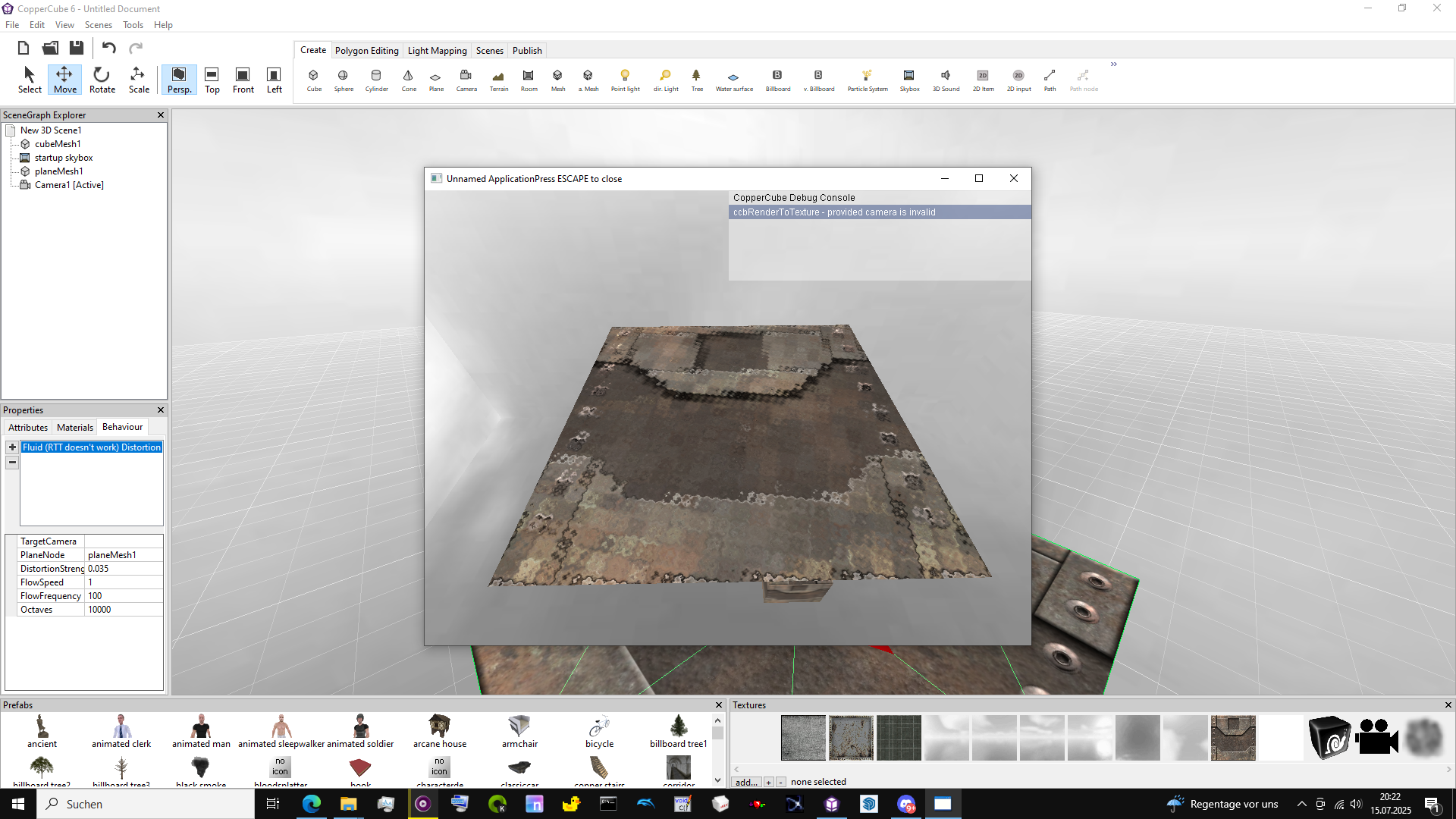Switch to Top view
The width and height of the screenshot is (1456, 819).
212,80
